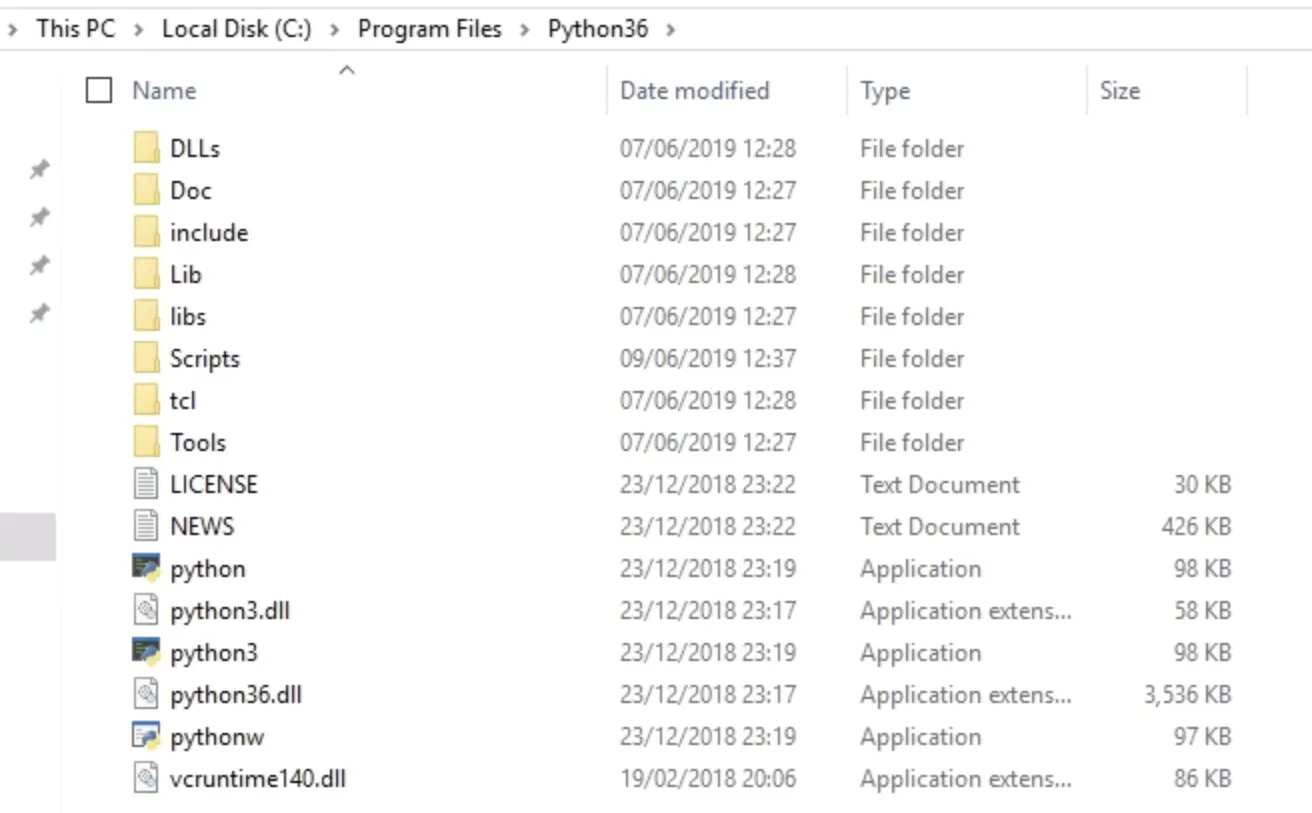Open the chevron dropdown after This PC

point(139,29)
